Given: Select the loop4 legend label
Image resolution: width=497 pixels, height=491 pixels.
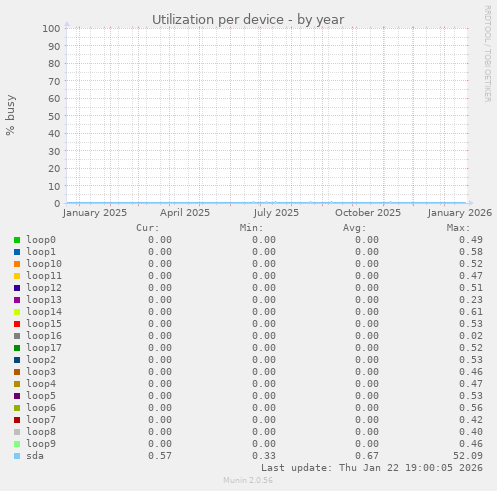Looking at the screenshot, I should pos(41,384).
